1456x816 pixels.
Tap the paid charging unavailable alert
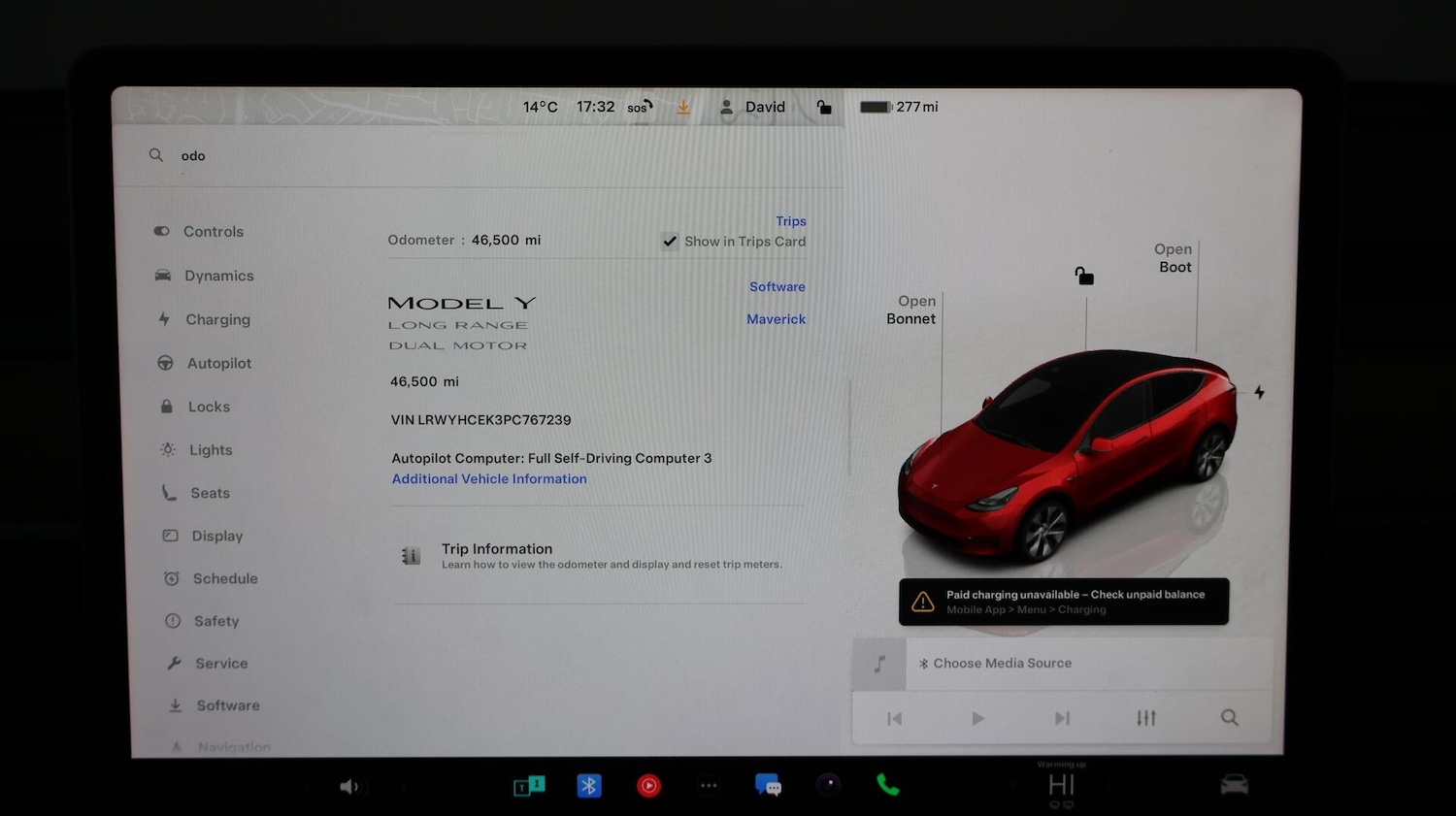coord(1064,602)
